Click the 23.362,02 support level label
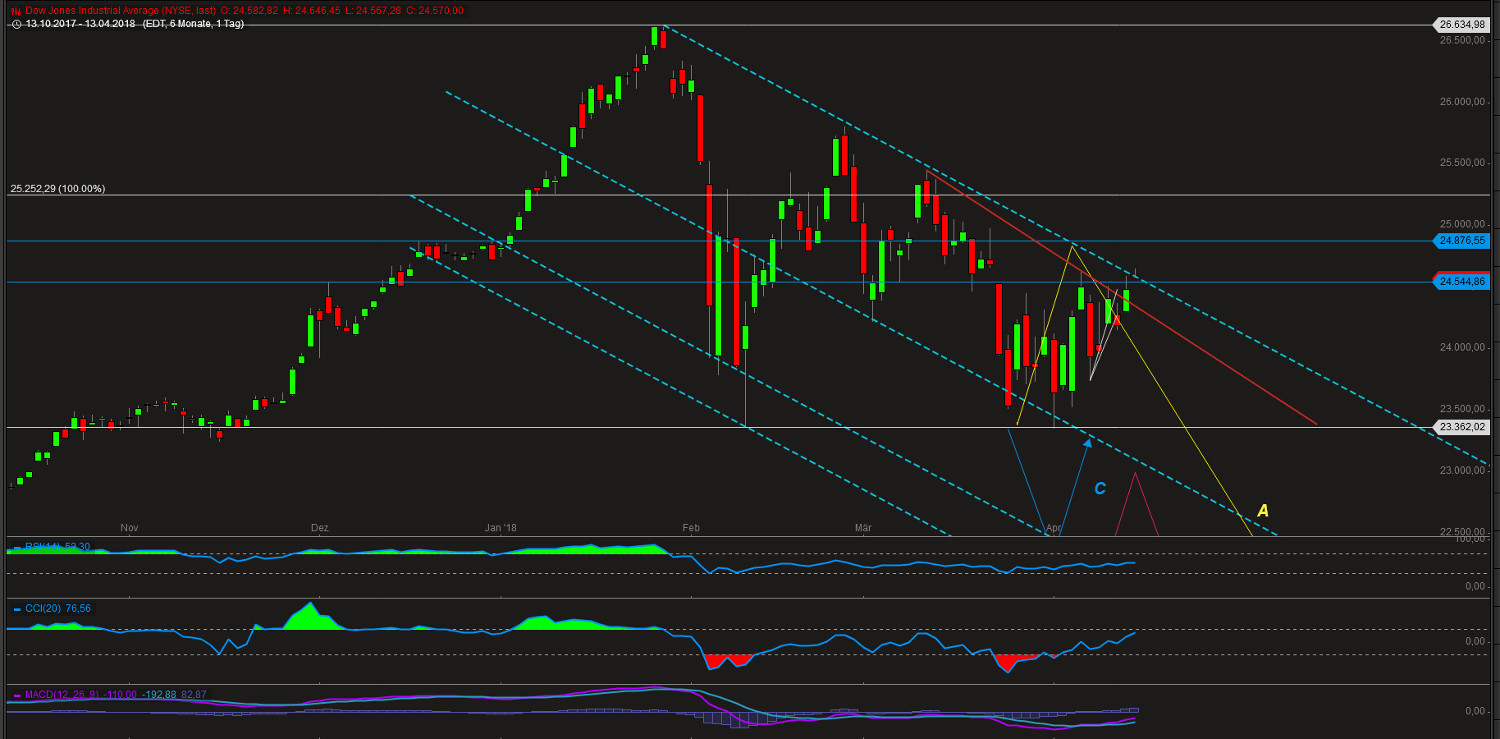 click(1463, 427)
